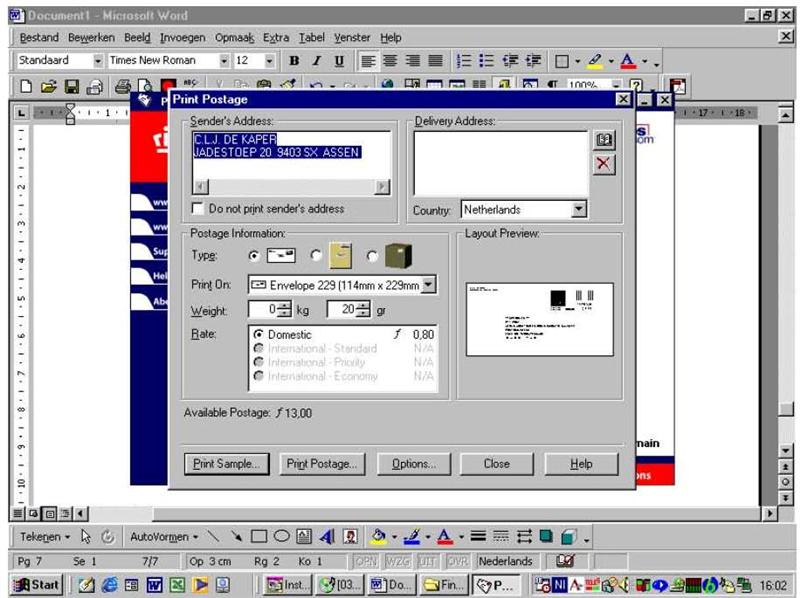The image size is (800, 598).
Task: Toggle Italic formatting
Action: (x=317, y=61)
